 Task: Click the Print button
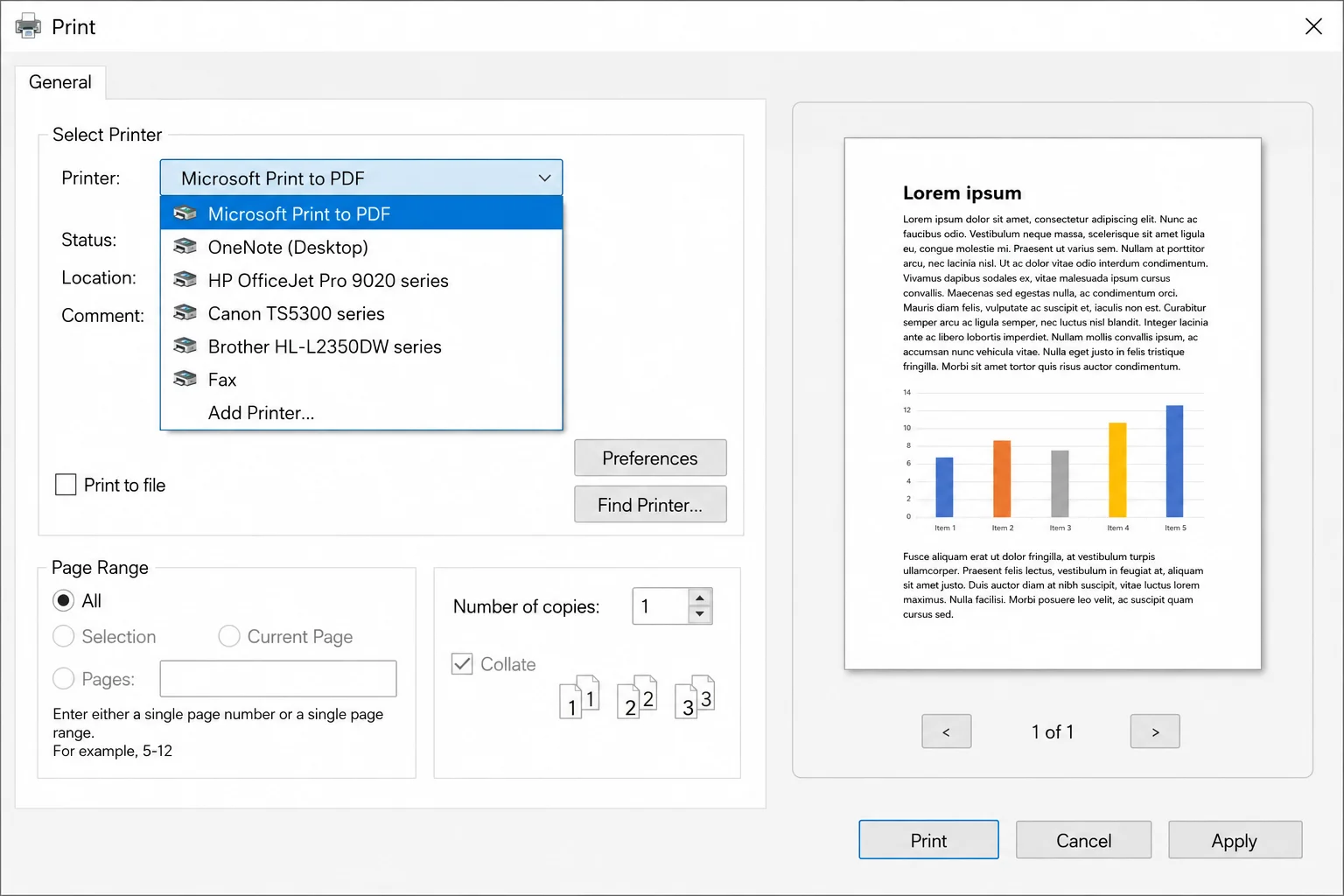(928, 840)
